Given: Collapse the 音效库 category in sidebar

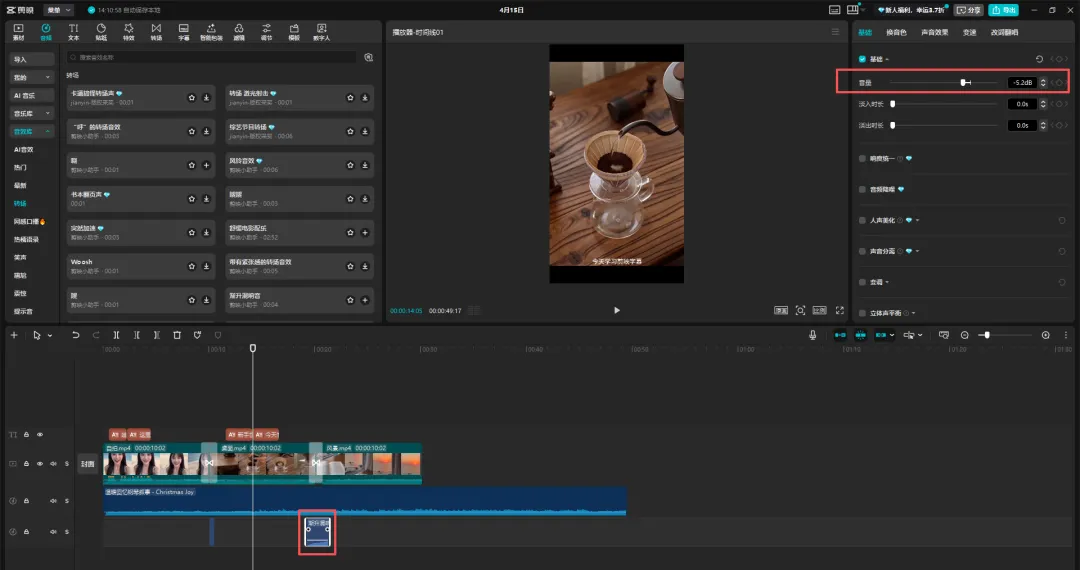Looking at the screenshot, I should tap(32, 131).
